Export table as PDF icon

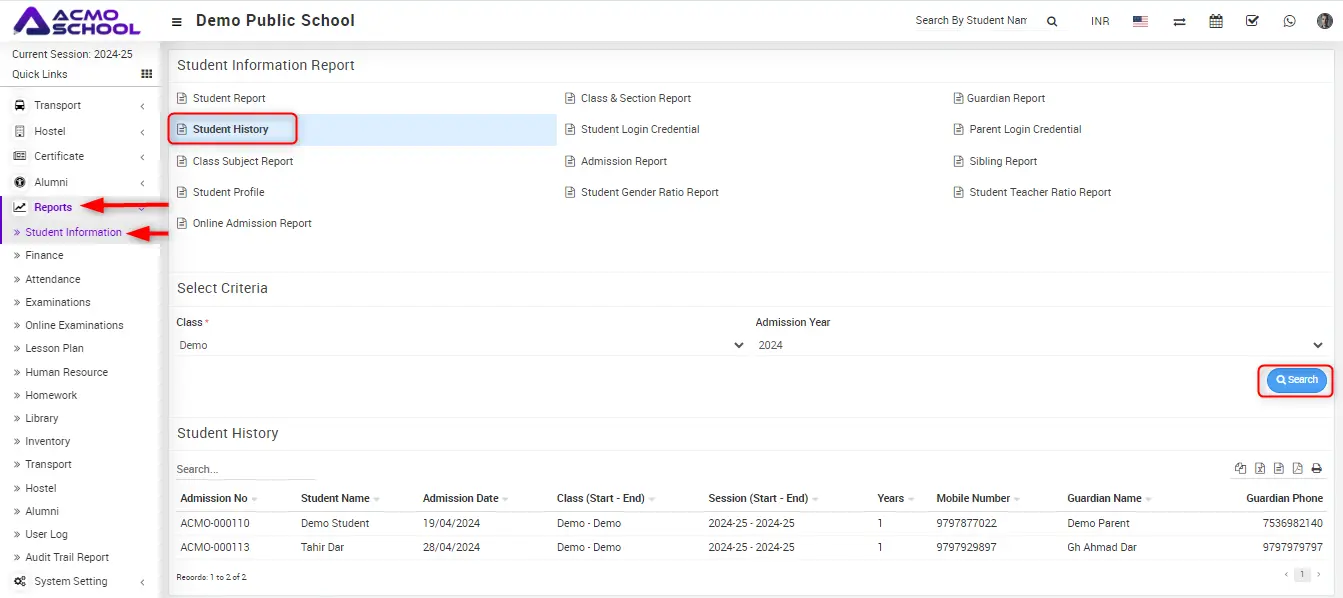point(1298,468)
